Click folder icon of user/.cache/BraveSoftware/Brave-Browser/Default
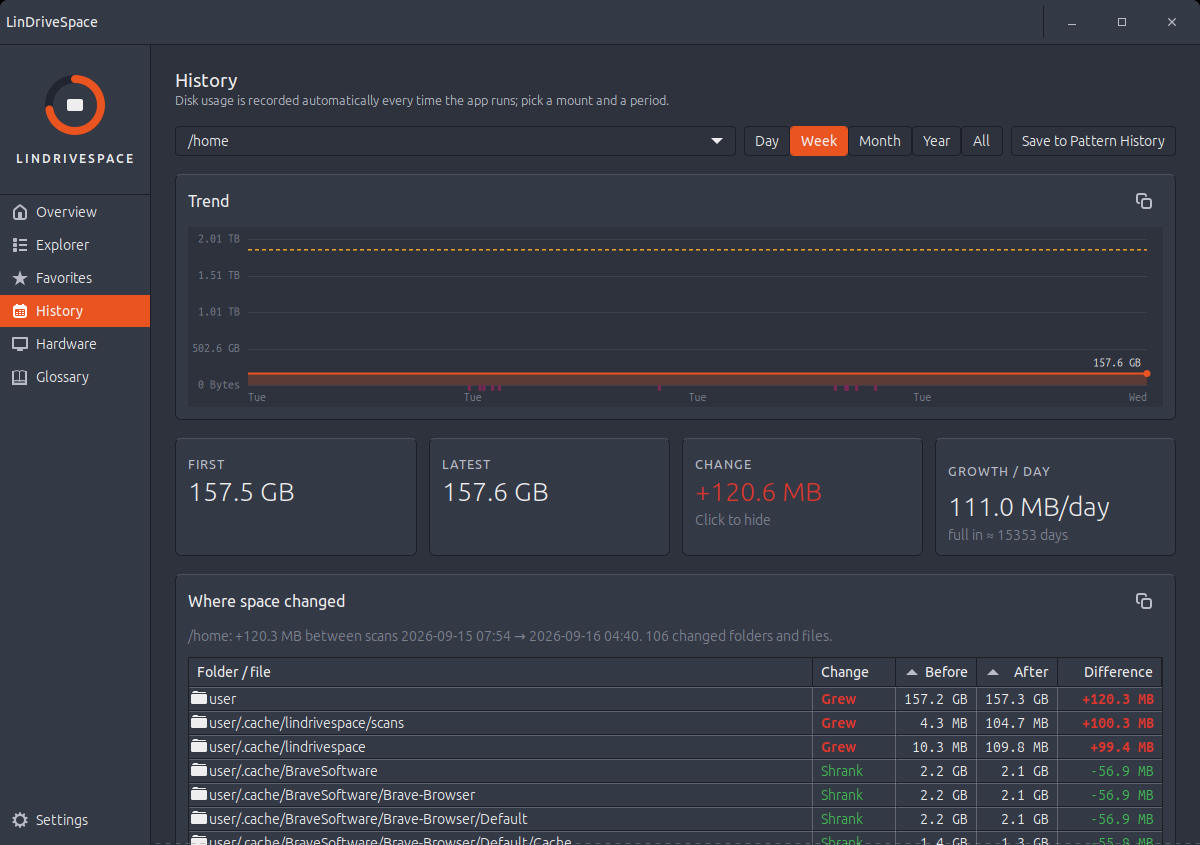 [x=199, y=818]
